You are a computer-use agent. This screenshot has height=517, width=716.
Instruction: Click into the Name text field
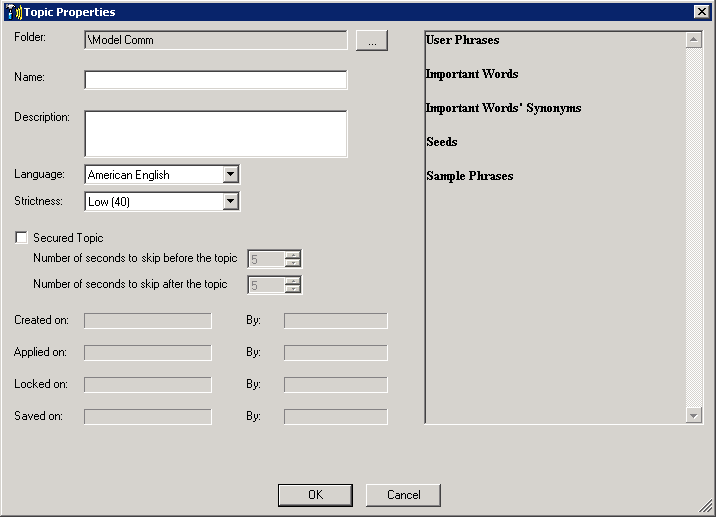click(x=215, y=80)
